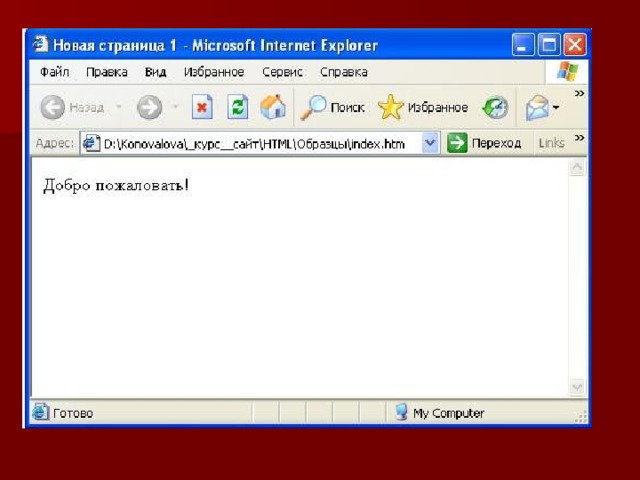This screenshot has width=640, height=480.
Task: Open Search (Поиск) magnifier icon
Action: (313, 107)
